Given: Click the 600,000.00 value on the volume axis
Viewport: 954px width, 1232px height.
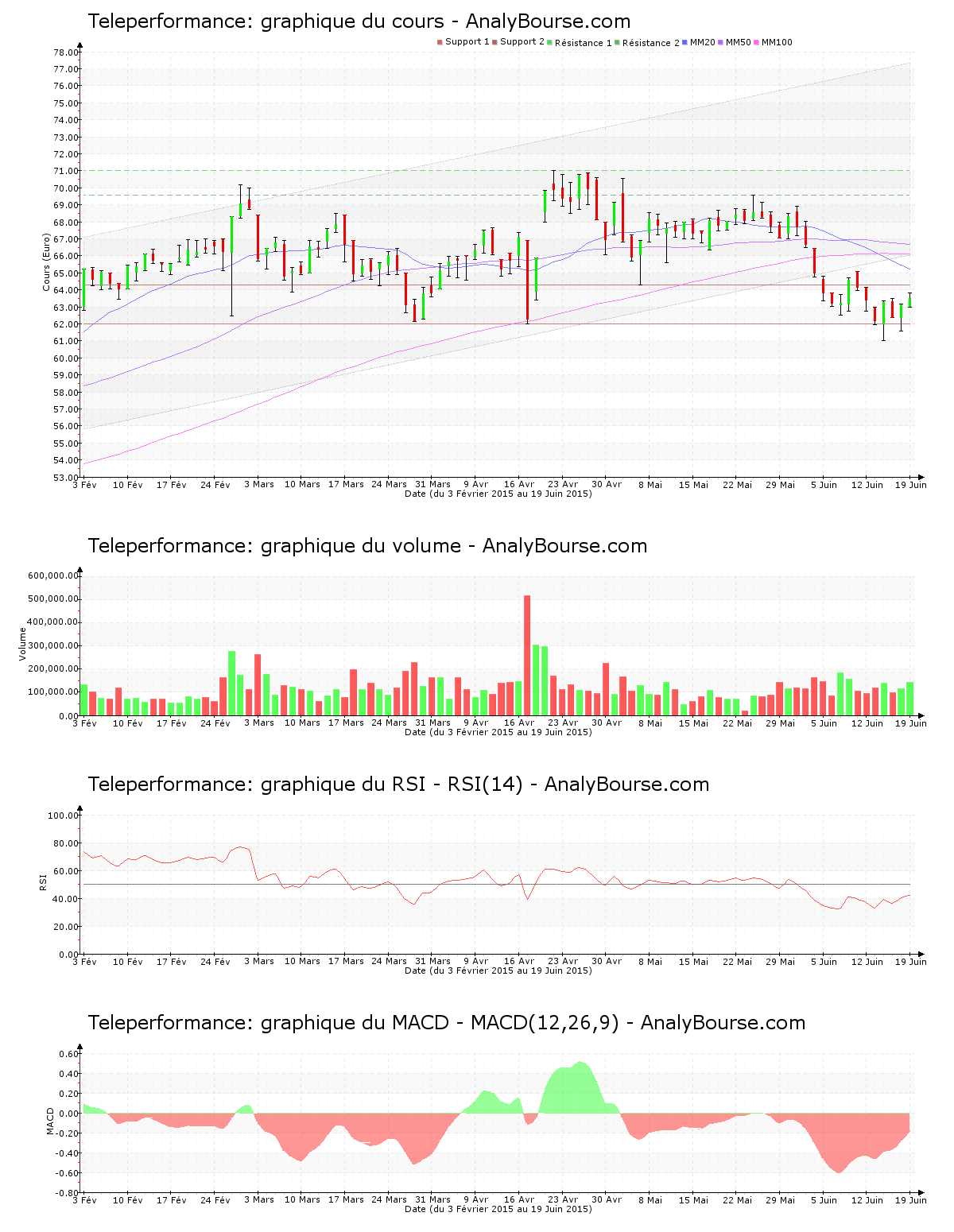Looking at the screenshot, I should coord(53,576).
